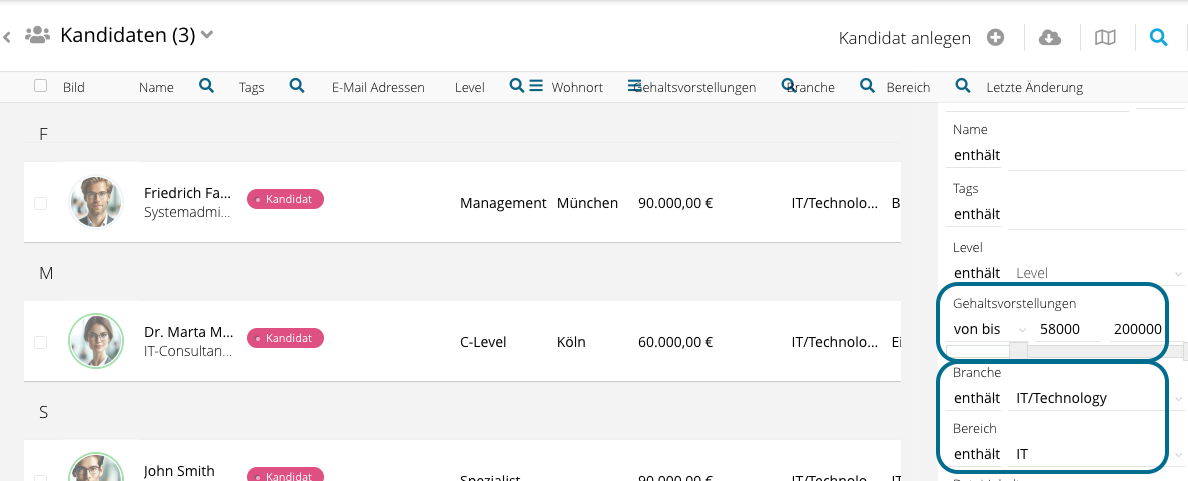Click the 200000 maximum salary field
This screenshot has width=1188, height=481.
pyautogui.click(x=1137, y=330)
